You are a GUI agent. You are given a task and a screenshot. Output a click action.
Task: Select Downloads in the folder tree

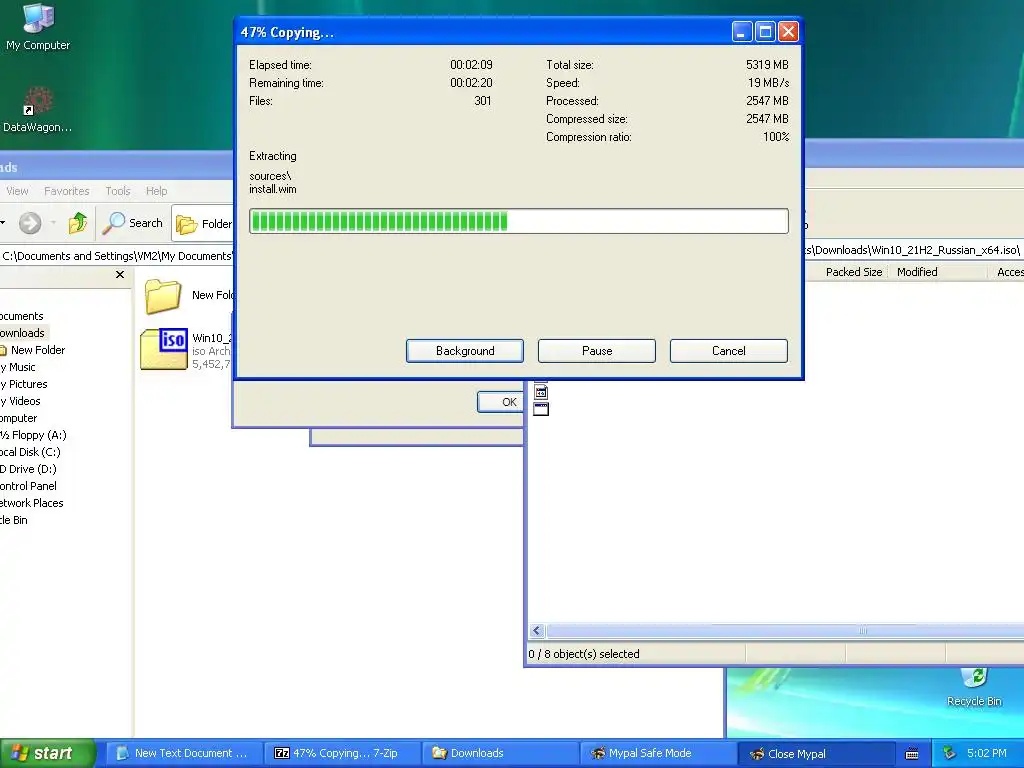pyautogui.click(x=23, y=333)
